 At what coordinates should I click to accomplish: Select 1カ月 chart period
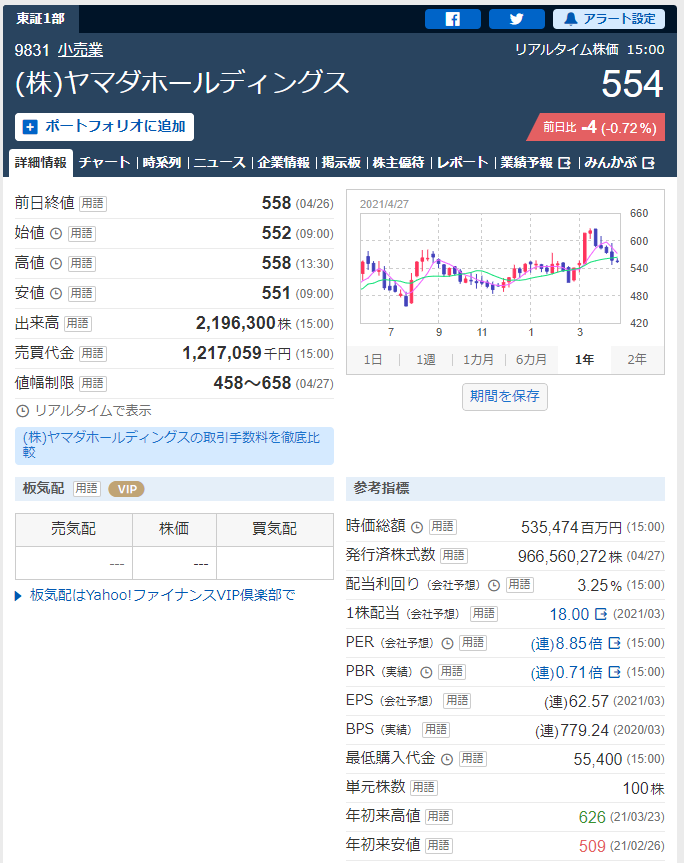coord(478,360)
